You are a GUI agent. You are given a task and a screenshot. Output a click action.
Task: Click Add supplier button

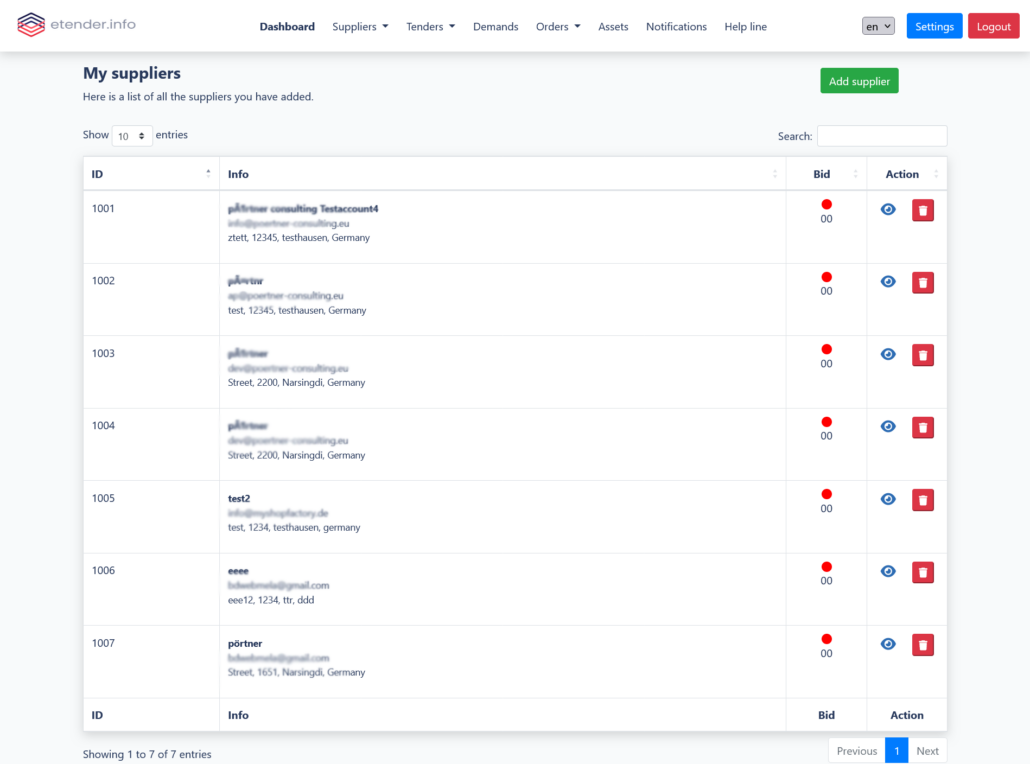[x=859, y=81]
